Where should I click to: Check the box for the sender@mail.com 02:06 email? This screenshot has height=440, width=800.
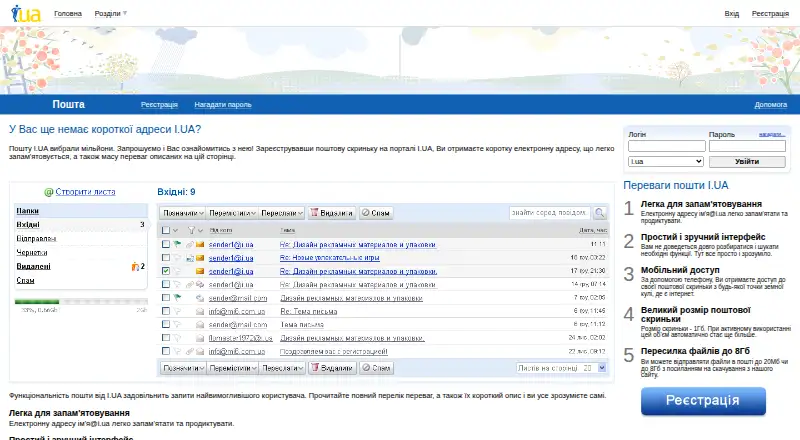click(166, 298)
